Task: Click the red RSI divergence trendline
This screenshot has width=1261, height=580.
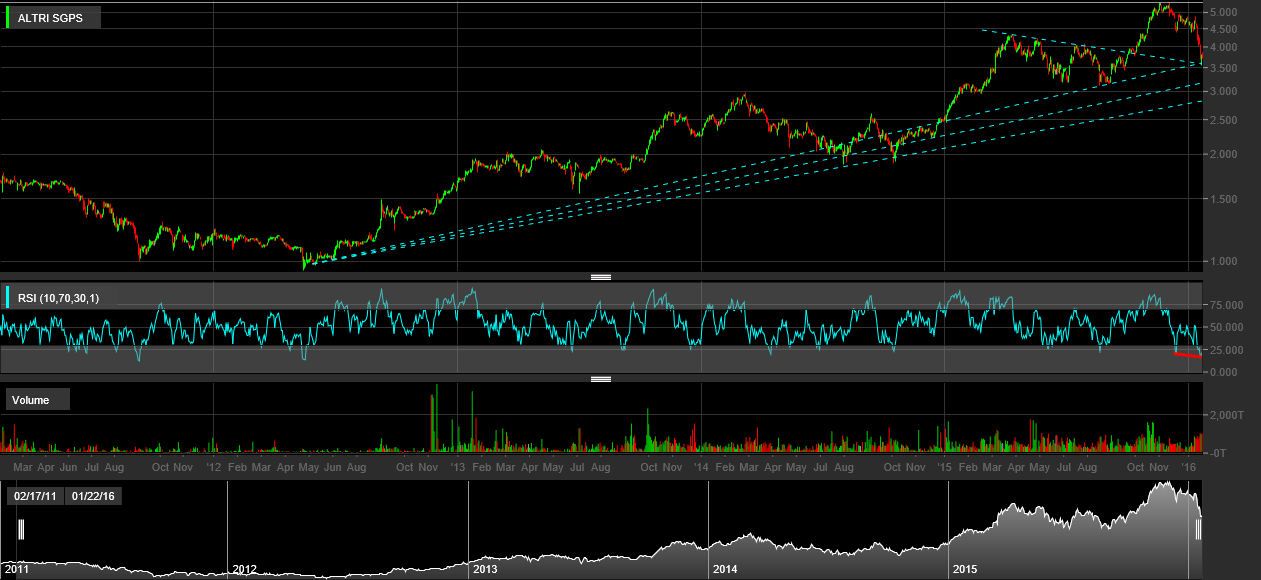Action: [x=1188, y=355]
